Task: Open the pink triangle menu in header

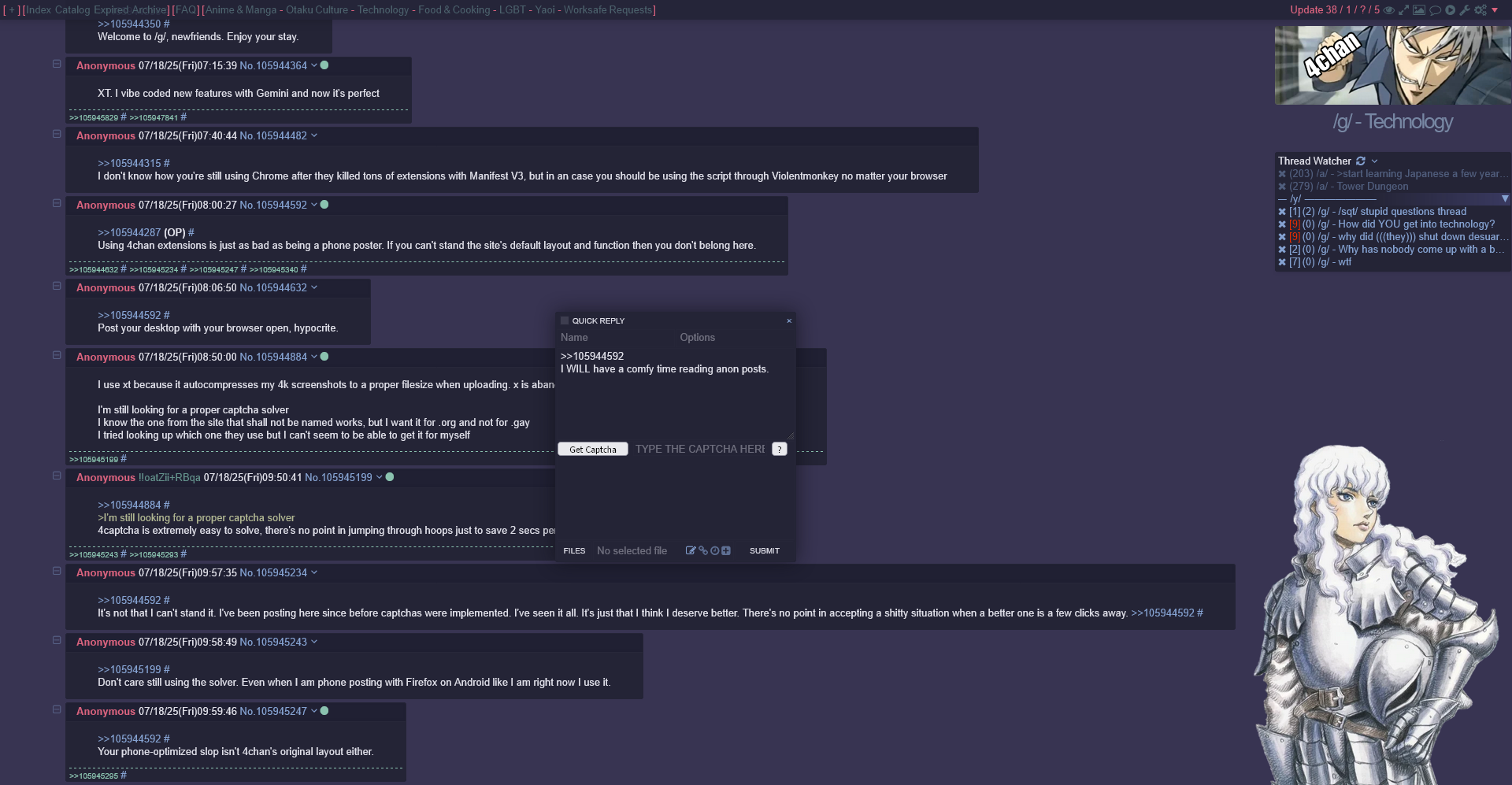Action: 1495,10
